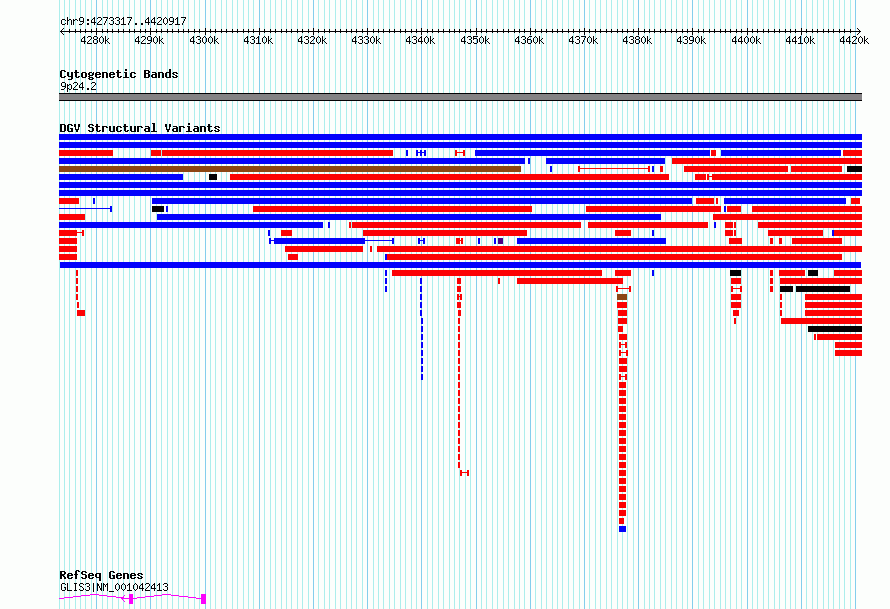Viewport: 890px width, 609px height.
Task: Click the 4300k ruler tick label
Action: pyautogui.click(x=204, y=40)
